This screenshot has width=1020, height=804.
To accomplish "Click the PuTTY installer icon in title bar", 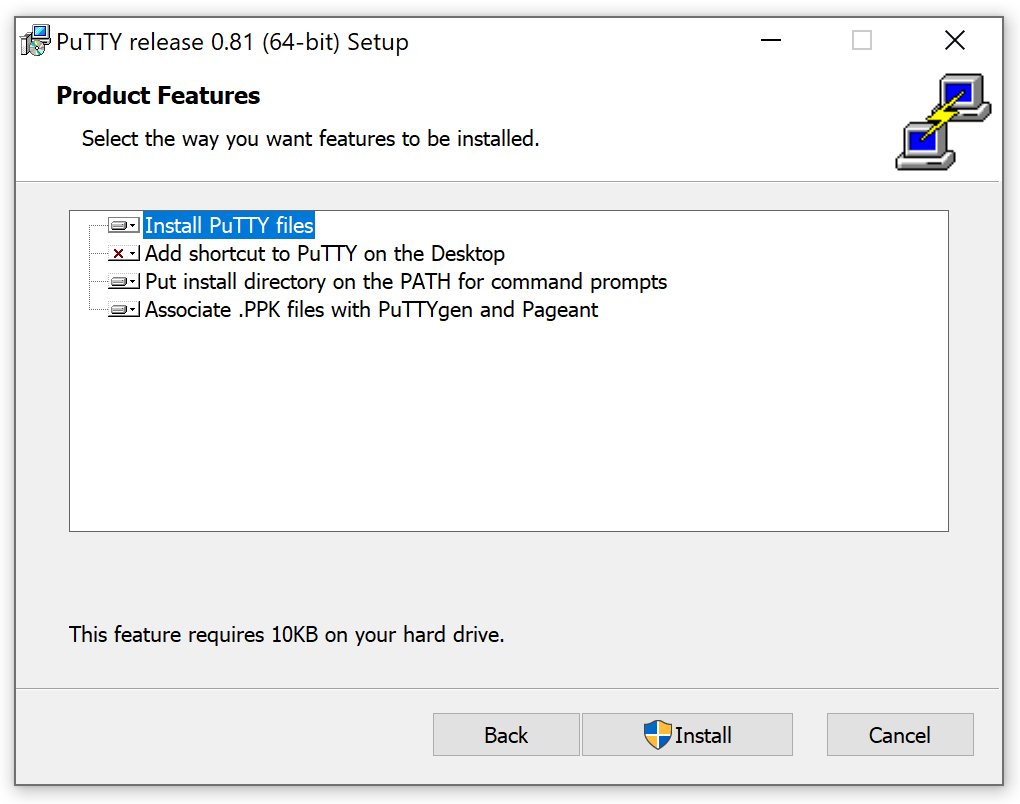I will 36,41.
